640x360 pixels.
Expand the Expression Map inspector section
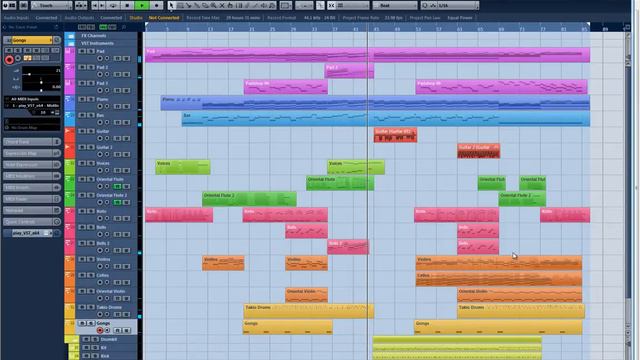[x=32, y=153]
